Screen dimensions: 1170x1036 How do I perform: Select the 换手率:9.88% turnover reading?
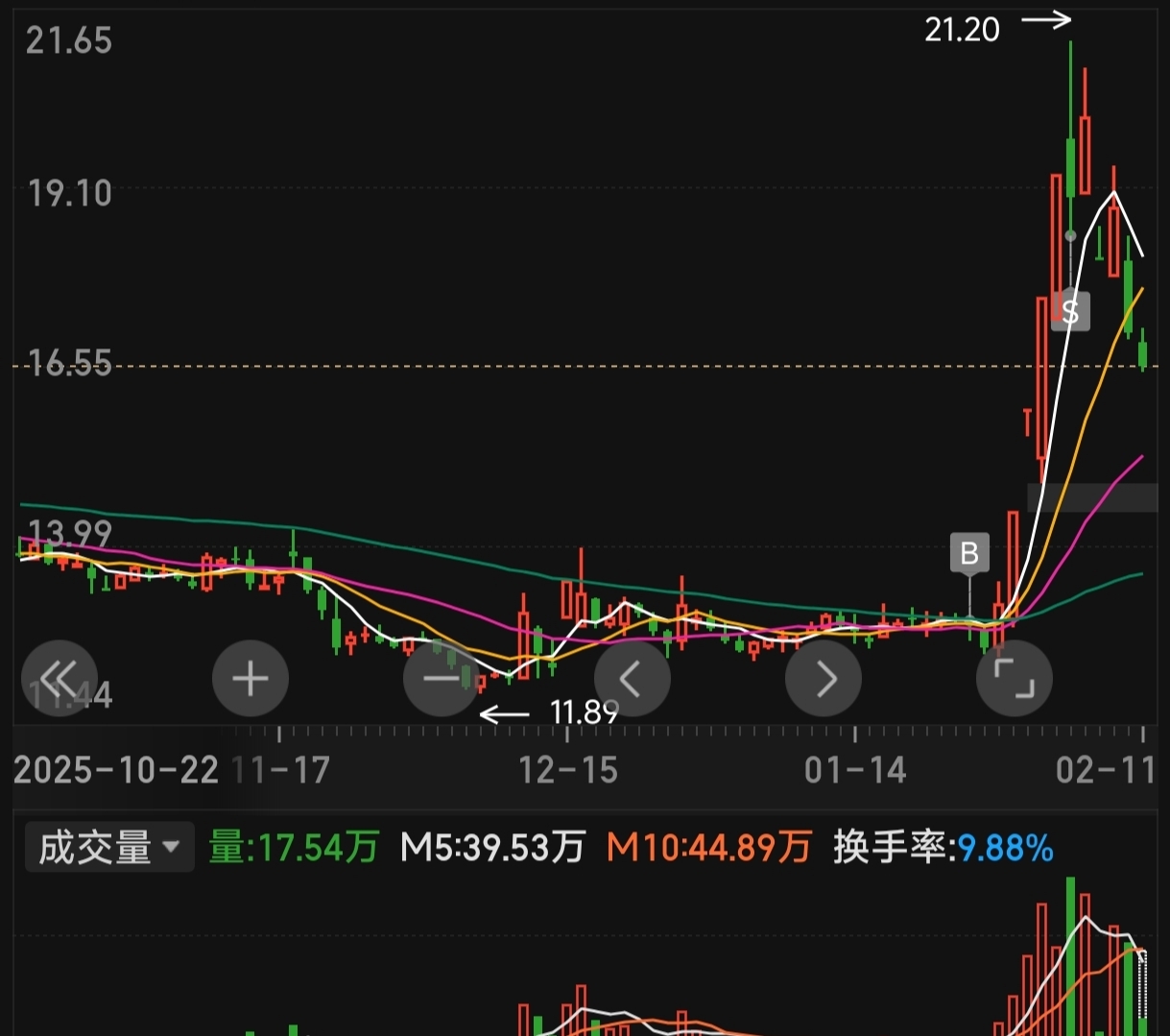click(x=943, y=848)
